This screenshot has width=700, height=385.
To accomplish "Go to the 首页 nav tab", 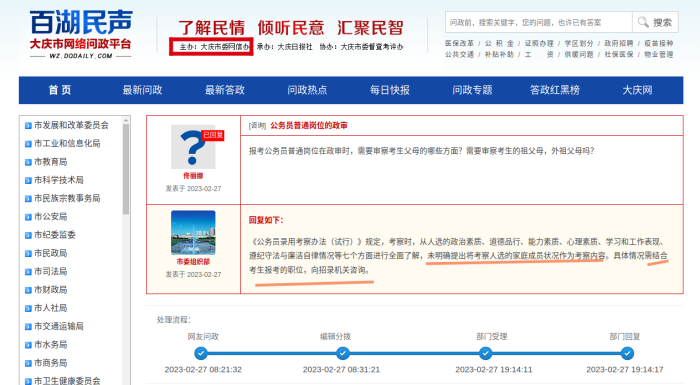I will coord(60,90).
